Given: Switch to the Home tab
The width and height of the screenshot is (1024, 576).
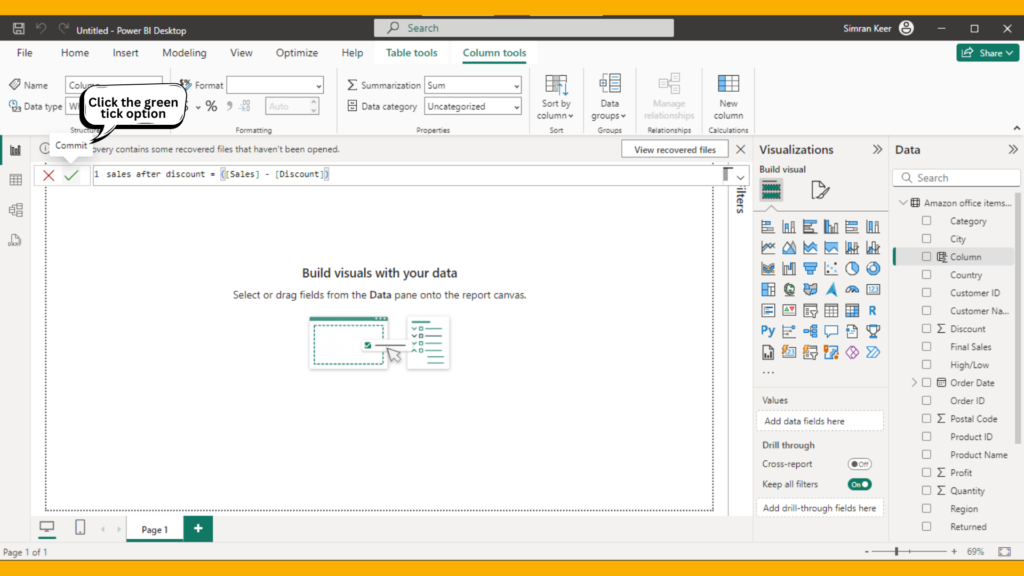Looking at the screenshot, I should pos(75,53).
